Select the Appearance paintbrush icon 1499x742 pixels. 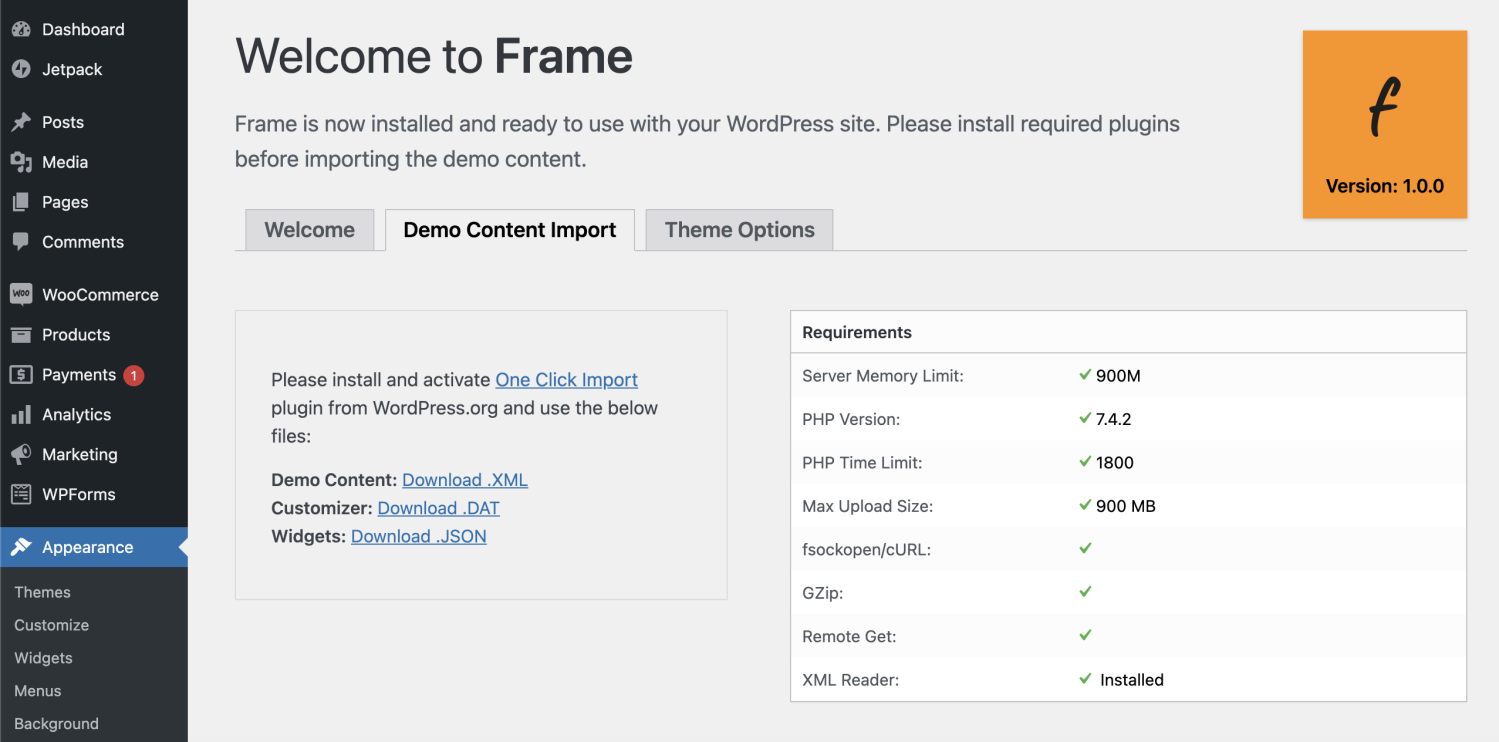(21, 547)
